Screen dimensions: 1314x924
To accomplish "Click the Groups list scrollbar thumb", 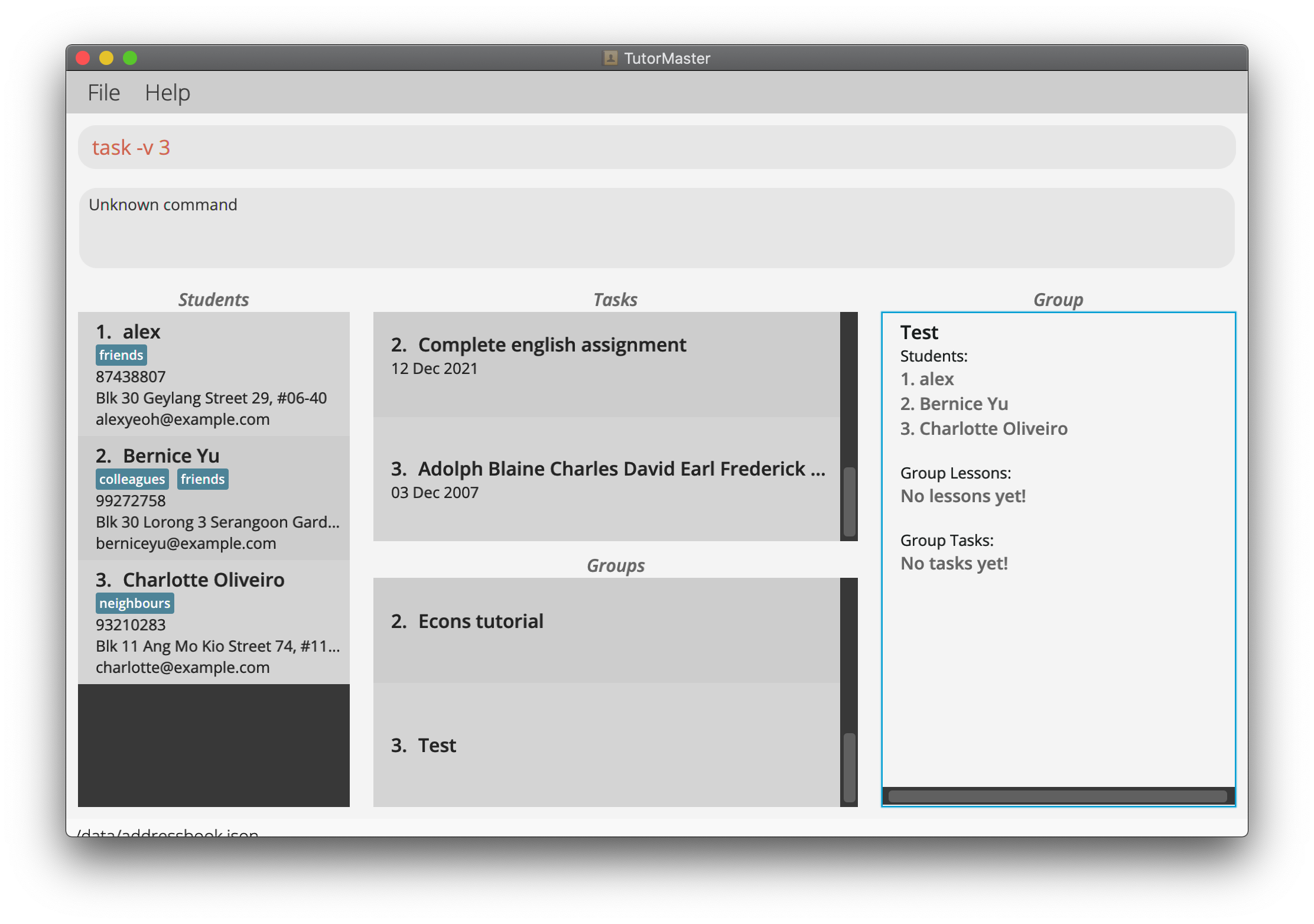I will click(849, 767).
